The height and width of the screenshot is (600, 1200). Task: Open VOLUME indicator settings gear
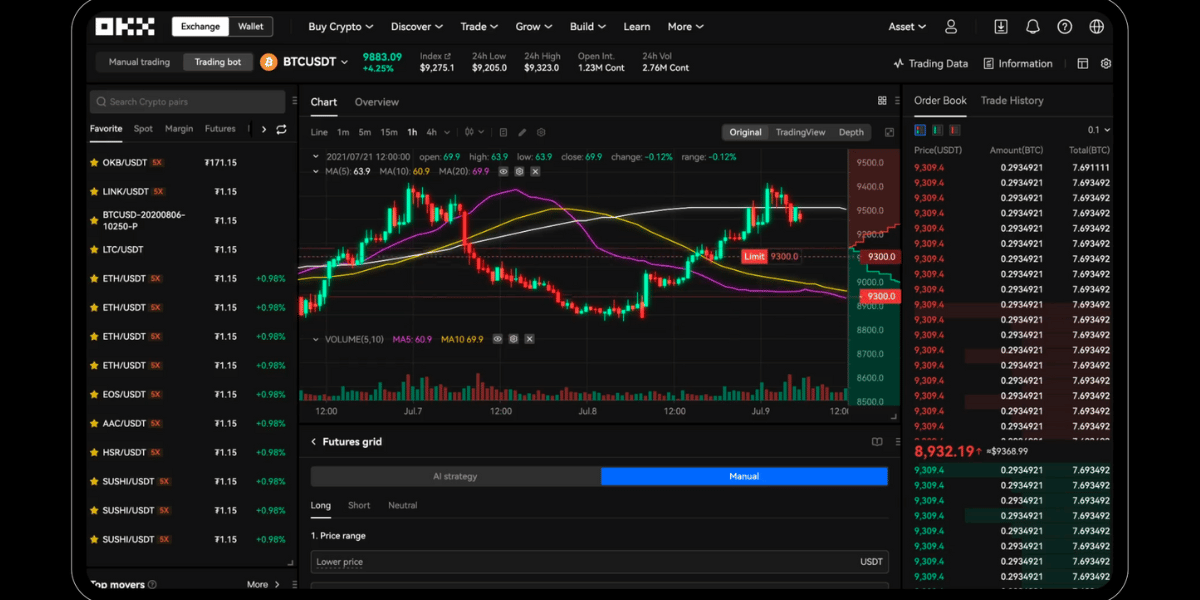513,339
